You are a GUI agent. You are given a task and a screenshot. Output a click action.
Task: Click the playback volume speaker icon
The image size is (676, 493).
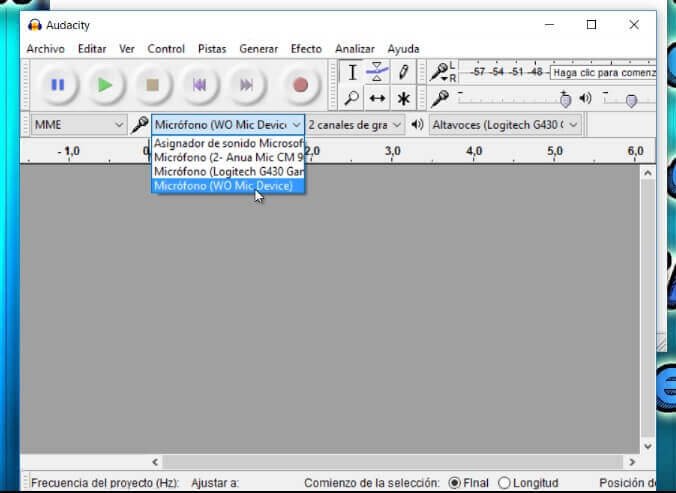(x=585, y=98)
